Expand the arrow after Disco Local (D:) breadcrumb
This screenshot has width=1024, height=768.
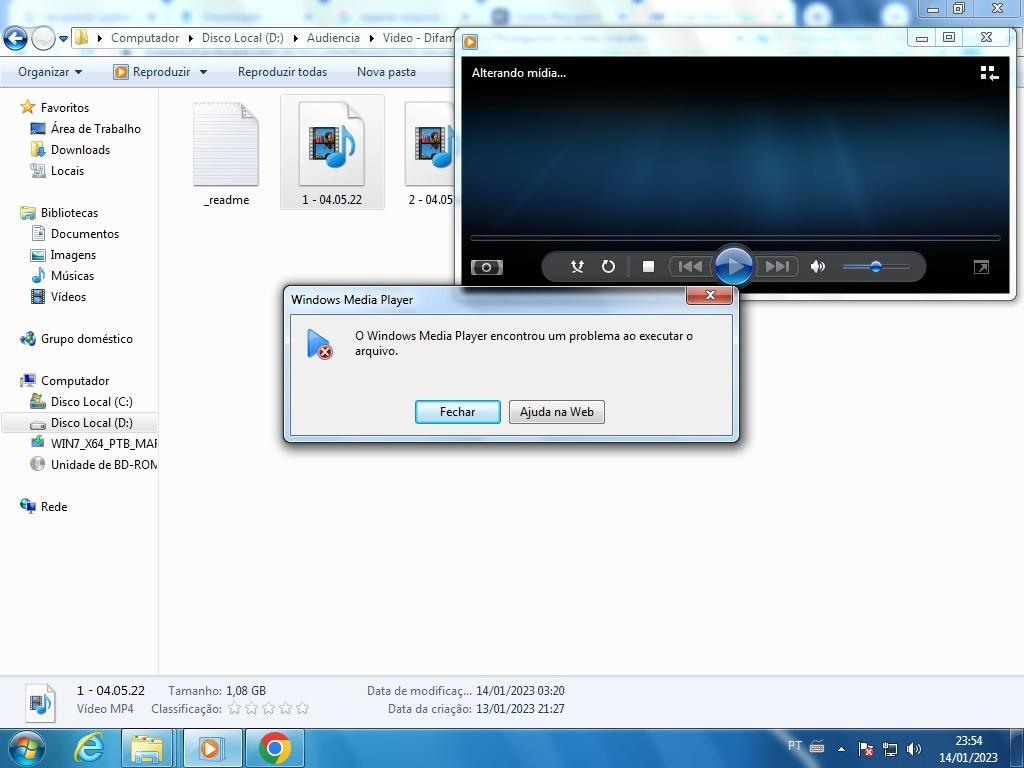click(x=295, y=38)
